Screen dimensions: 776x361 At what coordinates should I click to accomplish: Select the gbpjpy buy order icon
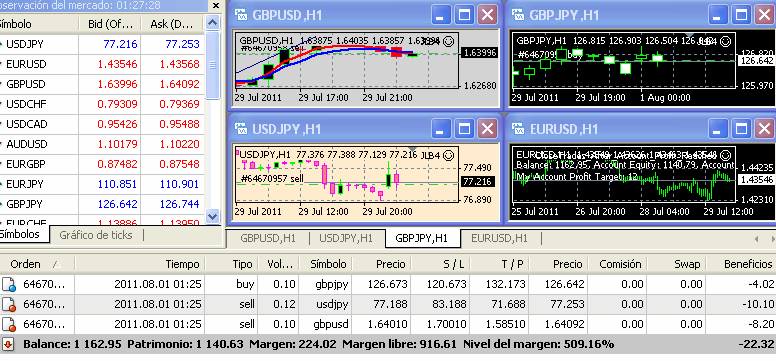8,284
